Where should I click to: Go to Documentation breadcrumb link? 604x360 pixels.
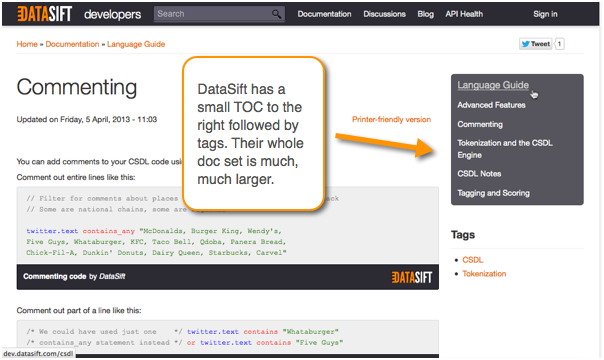point(72,44)
